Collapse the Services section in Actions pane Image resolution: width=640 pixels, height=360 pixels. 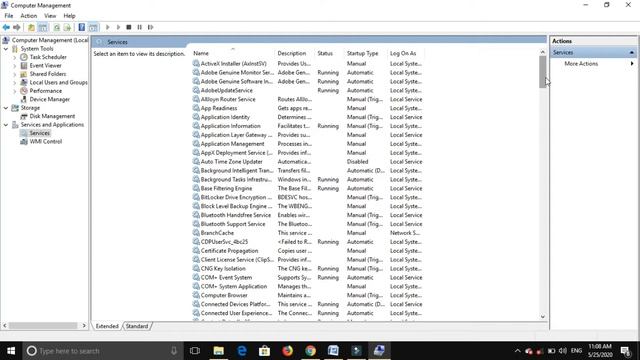[631, 53]
